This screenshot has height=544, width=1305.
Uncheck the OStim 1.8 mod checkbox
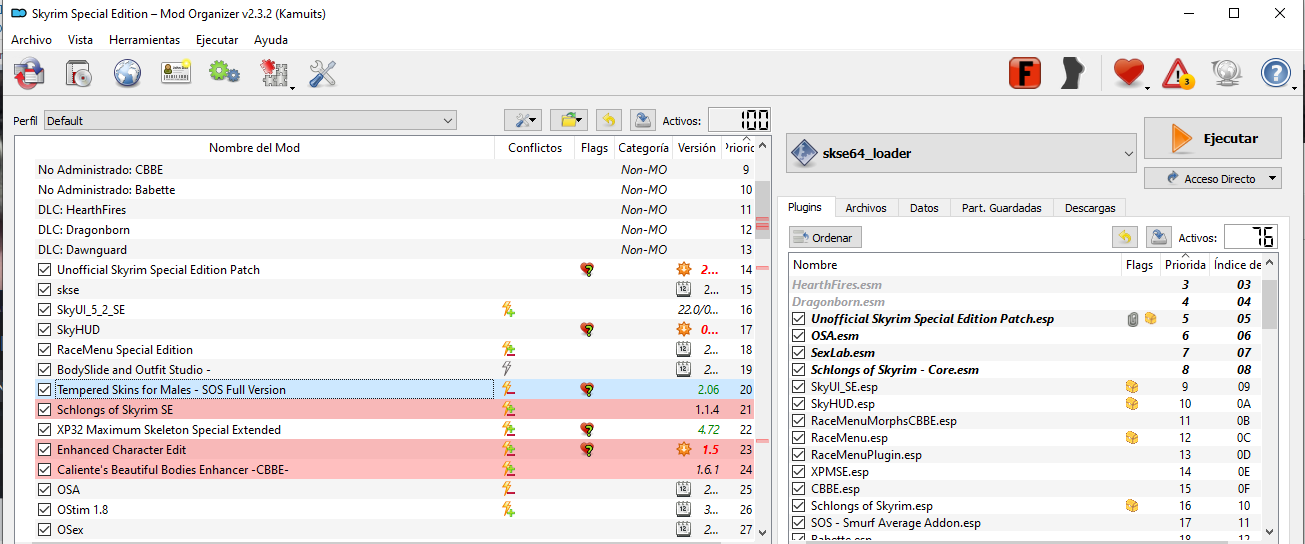tap(44, 510)
